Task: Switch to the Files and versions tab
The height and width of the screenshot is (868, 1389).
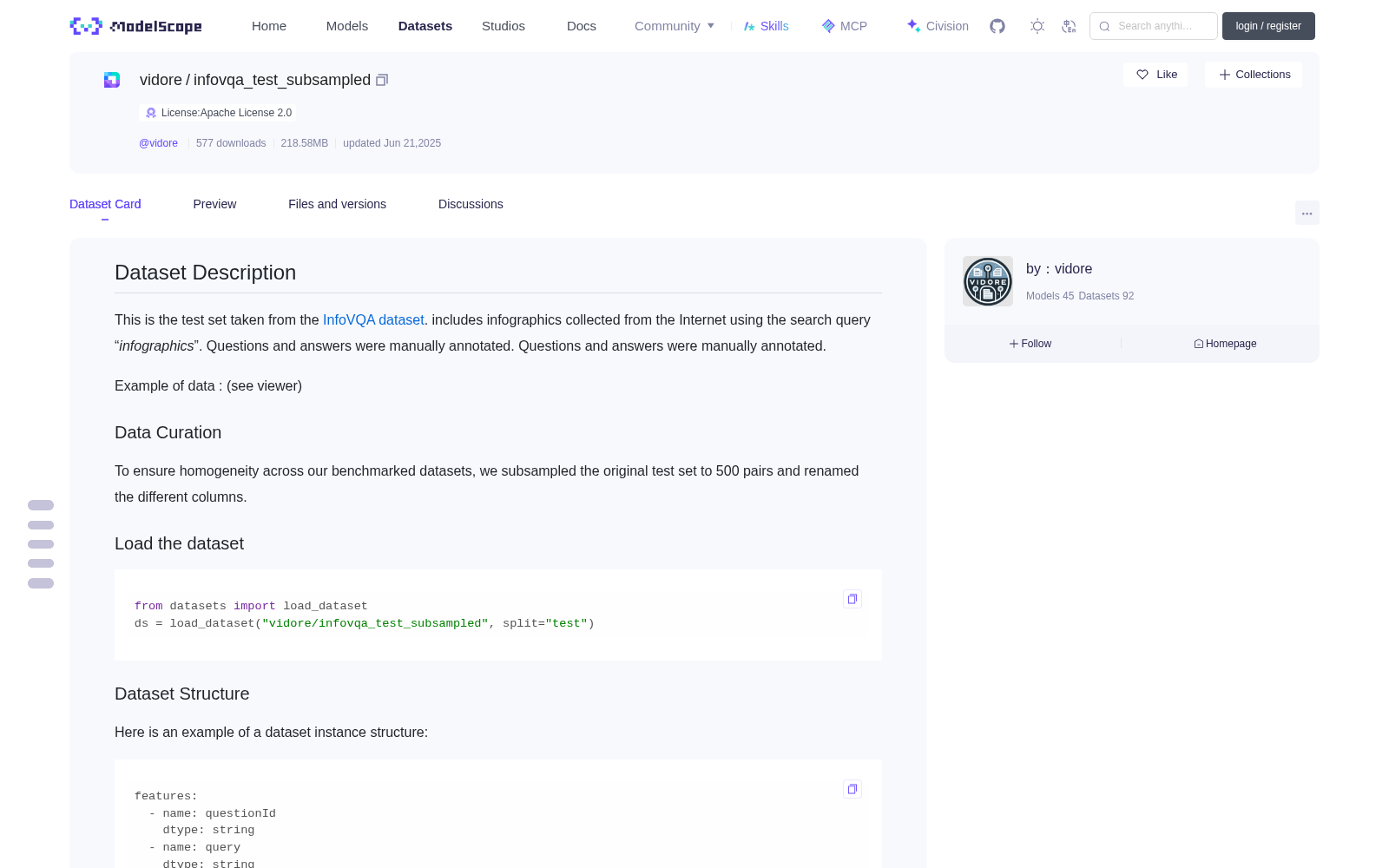Action: pyautogui.click(x=337, y=204)
